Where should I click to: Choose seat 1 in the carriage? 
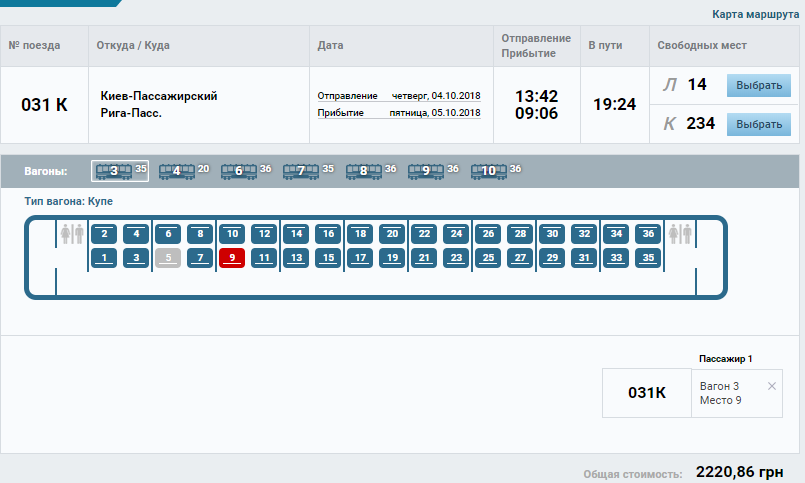pyautogui.click(x=104, y=258)
